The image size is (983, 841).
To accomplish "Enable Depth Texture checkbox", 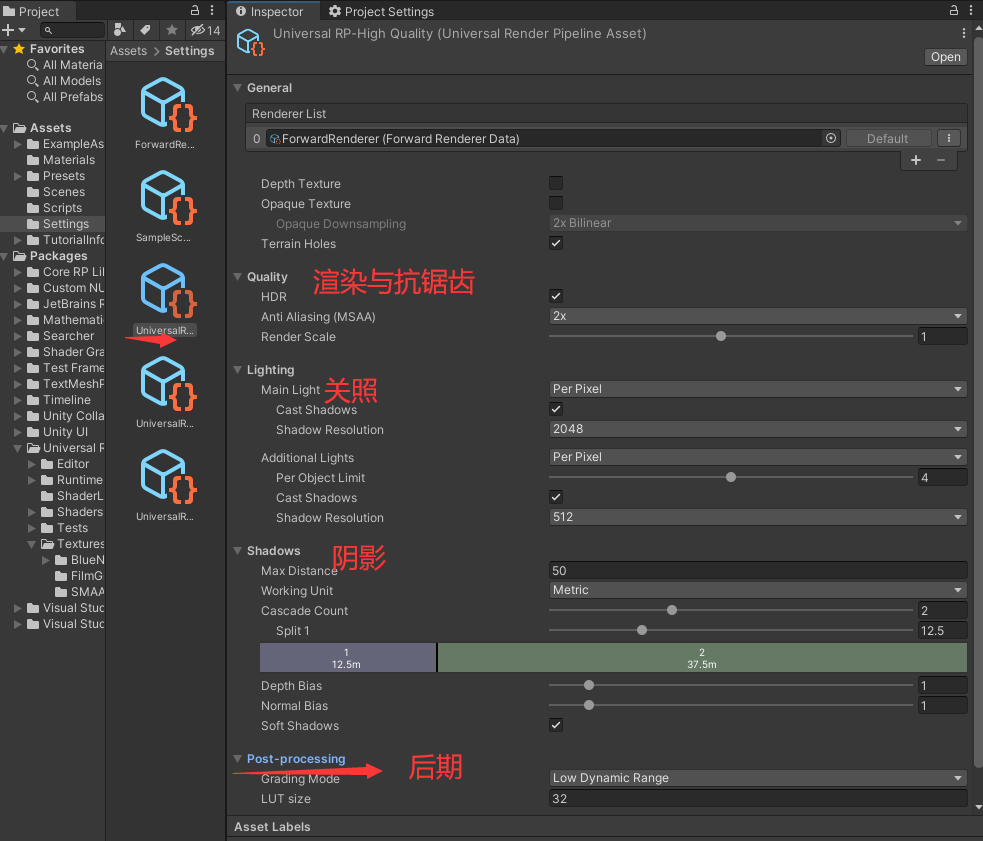I will [x=555, y=183].
